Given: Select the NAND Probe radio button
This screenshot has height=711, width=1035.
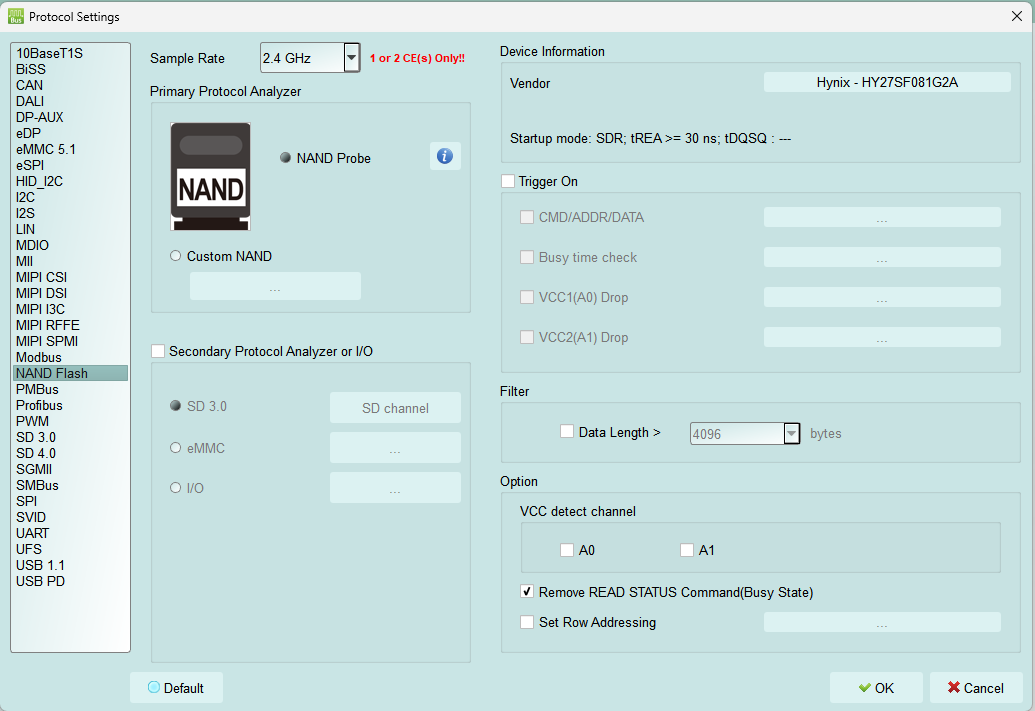Looking at the screenshot, I should 285,158.
